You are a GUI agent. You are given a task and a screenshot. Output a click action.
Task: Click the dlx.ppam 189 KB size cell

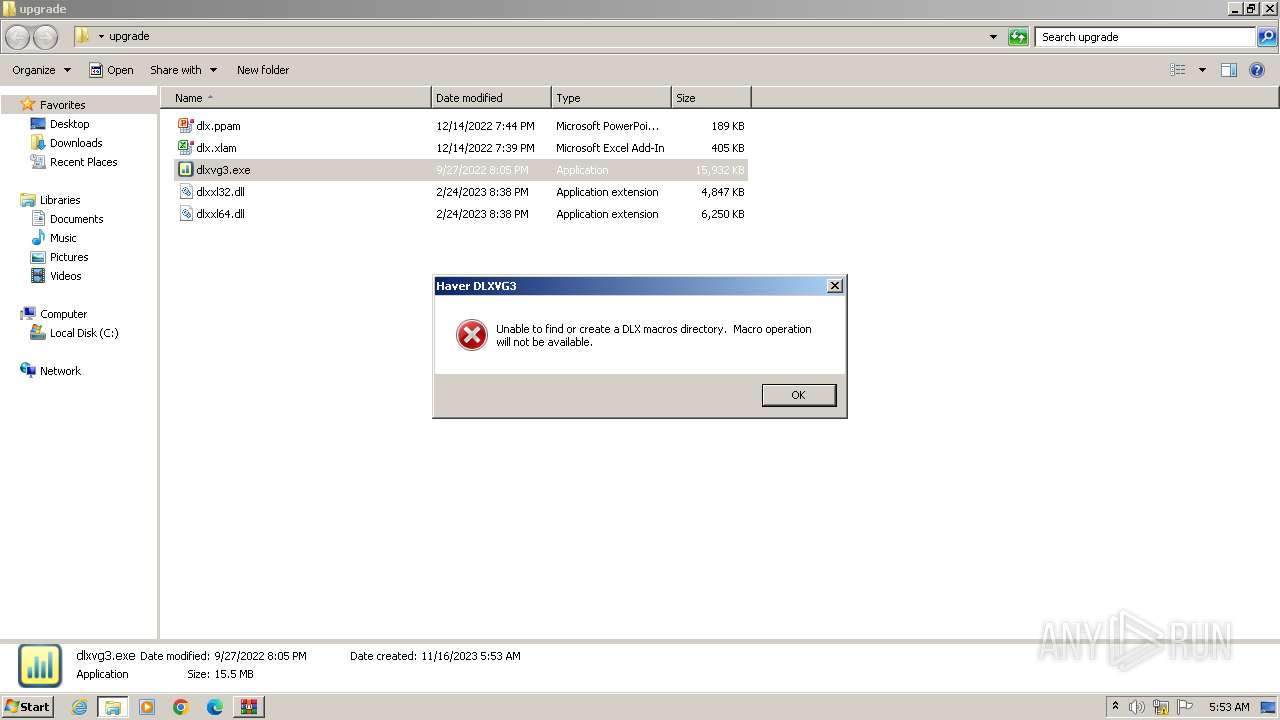click(727, 126)
